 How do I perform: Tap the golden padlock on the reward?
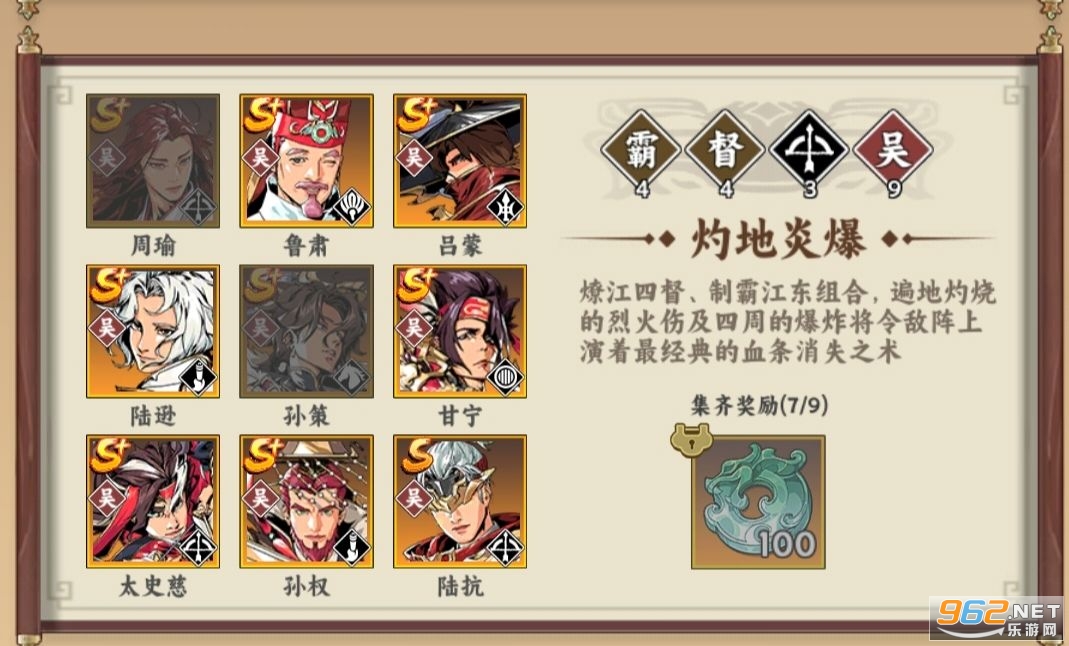[x=691, y=440]
